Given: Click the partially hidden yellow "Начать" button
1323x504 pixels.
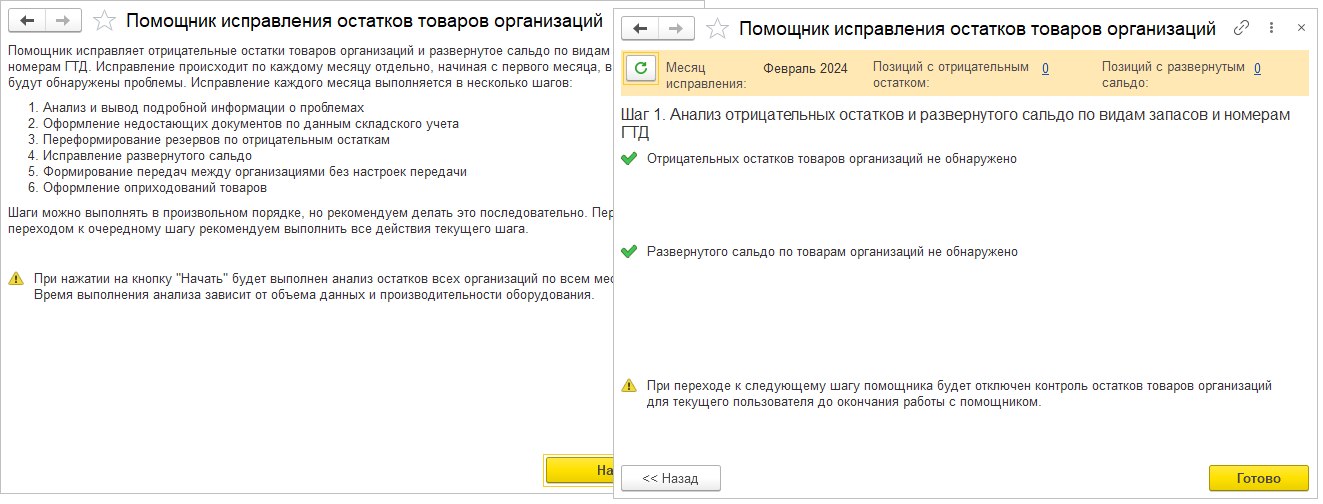Looking at the screenshot, I should pos(580,470).
